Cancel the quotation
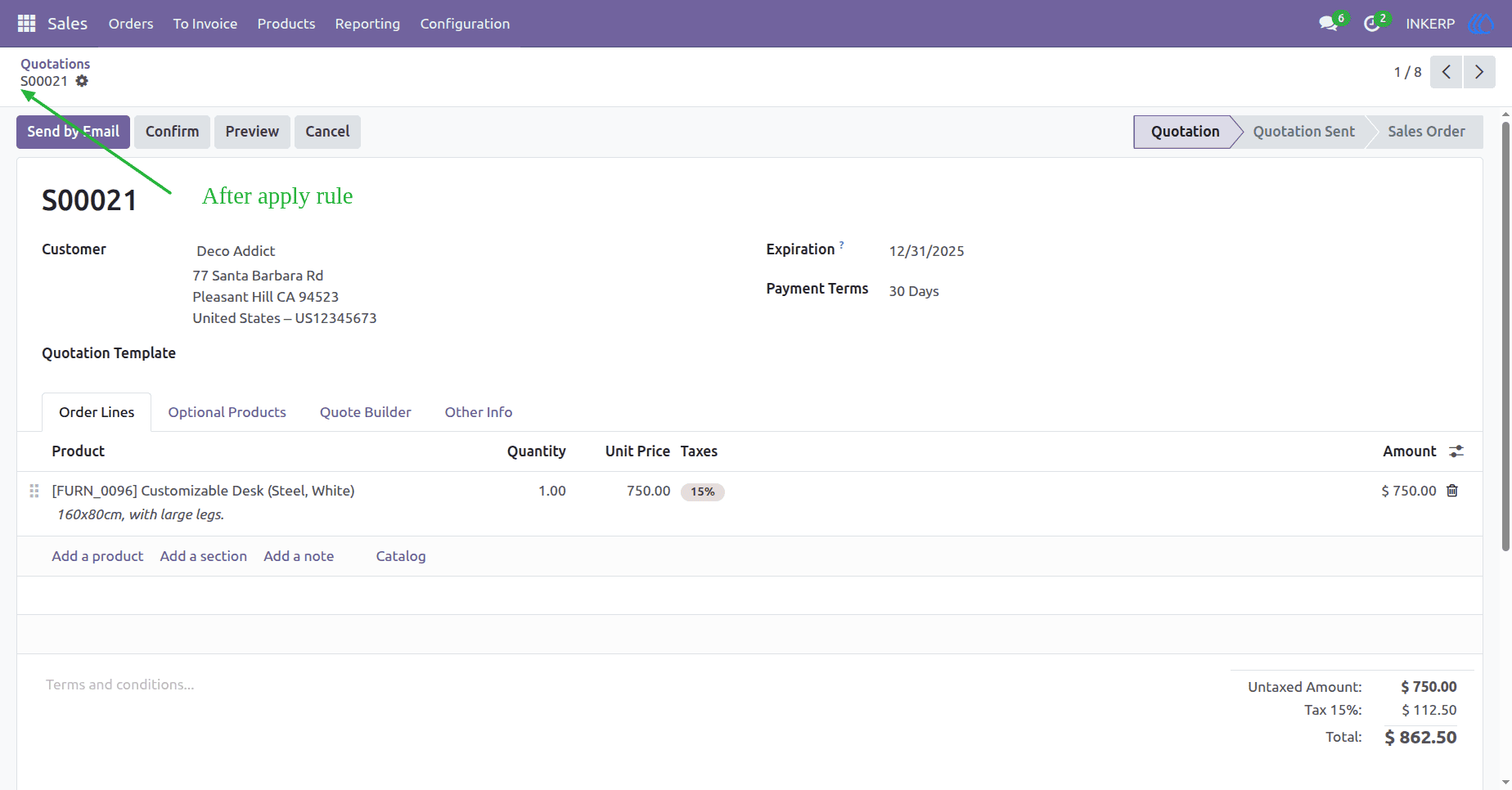The height and width of the screenshot is (790, 1512). [327, 132]
